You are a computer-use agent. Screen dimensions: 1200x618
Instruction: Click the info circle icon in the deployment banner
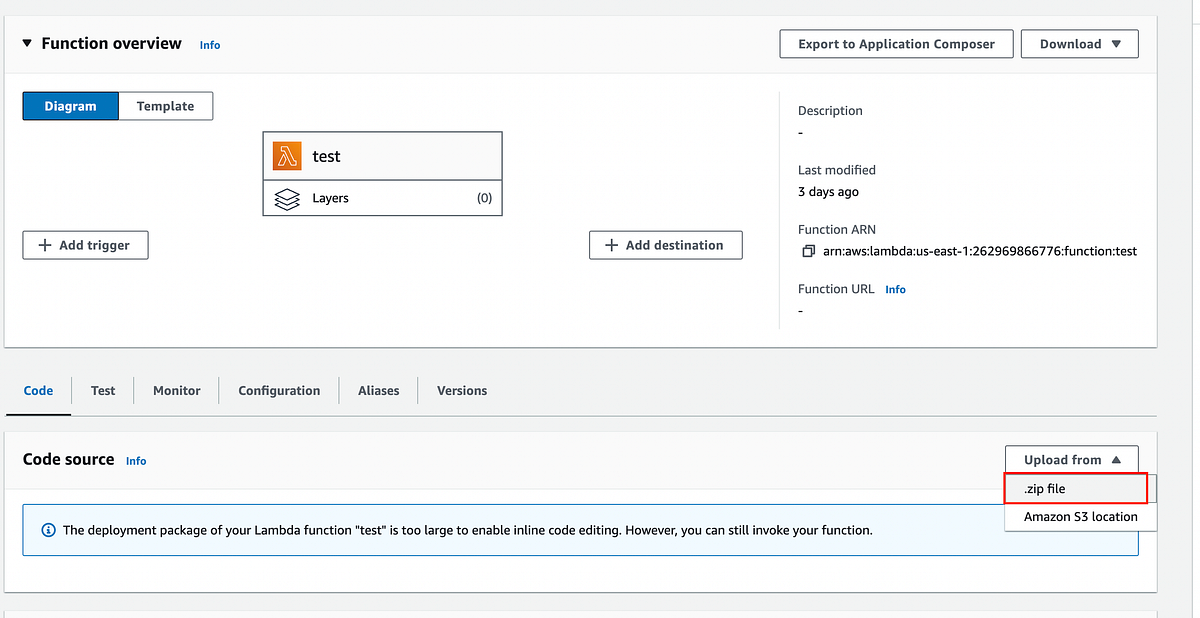click(x=48, y=530)
